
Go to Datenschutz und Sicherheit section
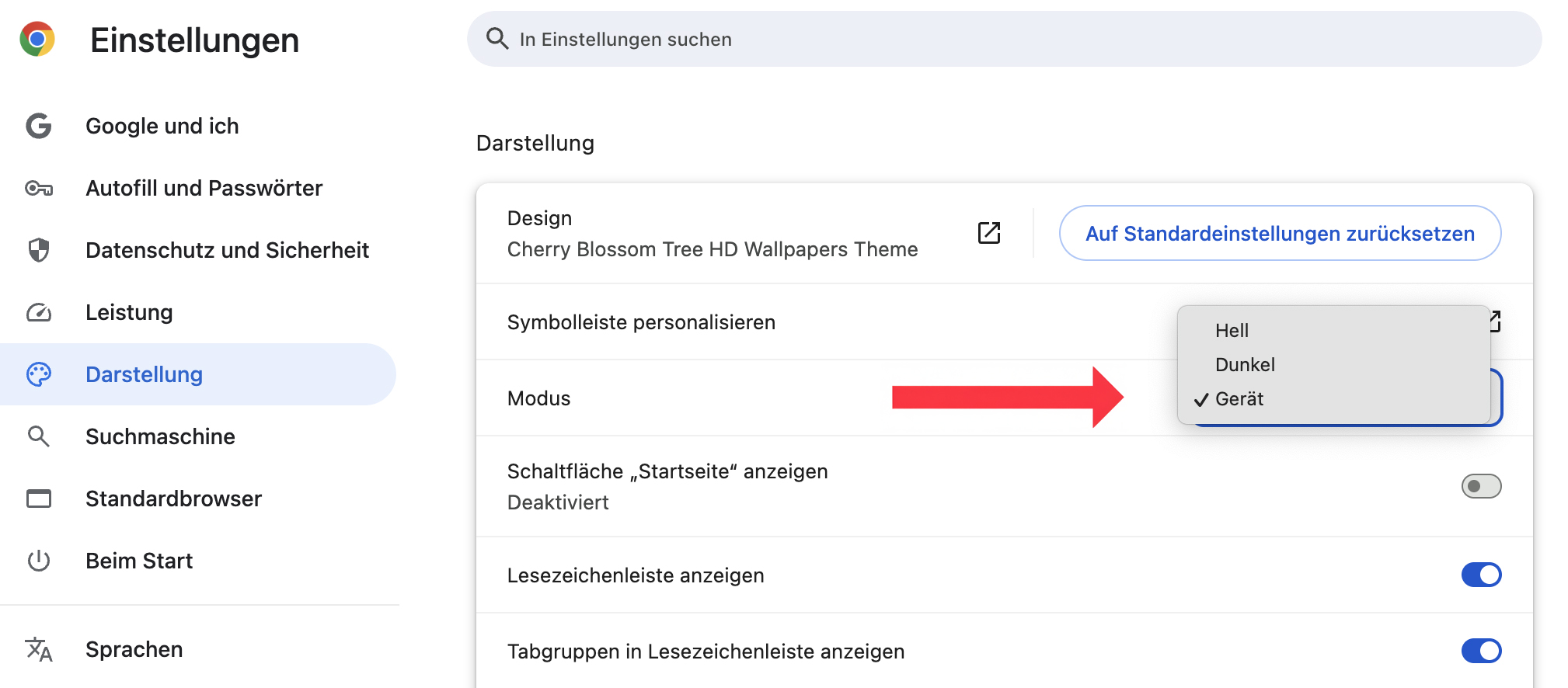click(x=198, y=250)
